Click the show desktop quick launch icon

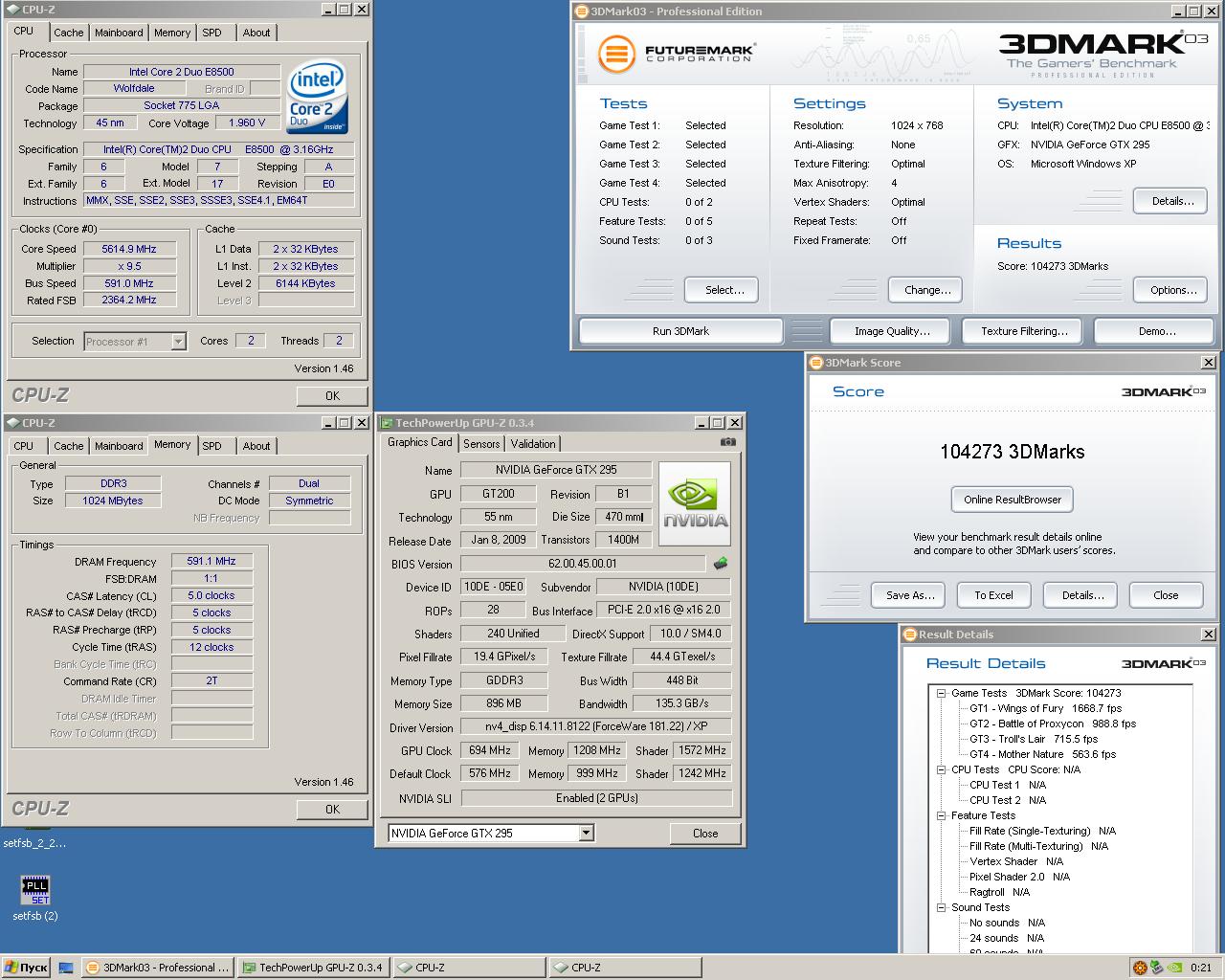click(66, 968)
